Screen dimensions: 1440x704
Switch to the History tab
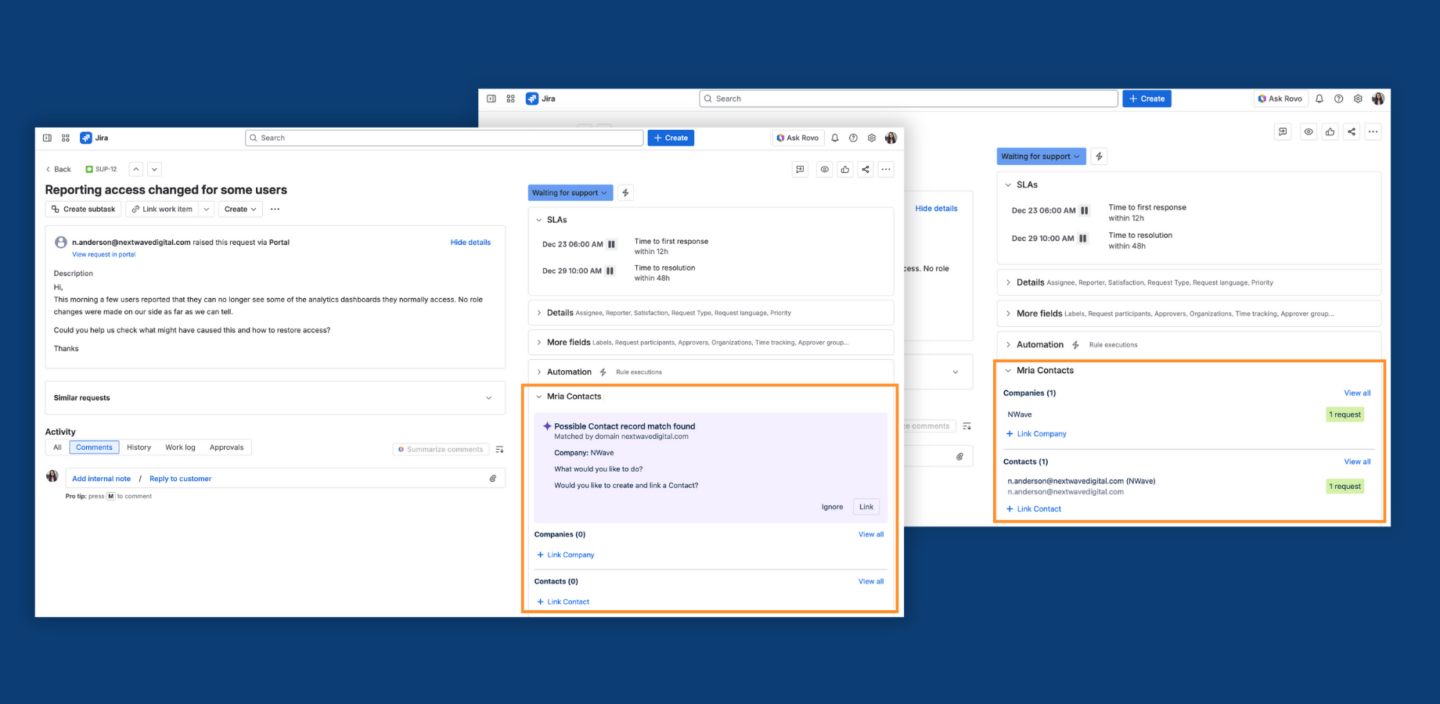pos(138,447)
